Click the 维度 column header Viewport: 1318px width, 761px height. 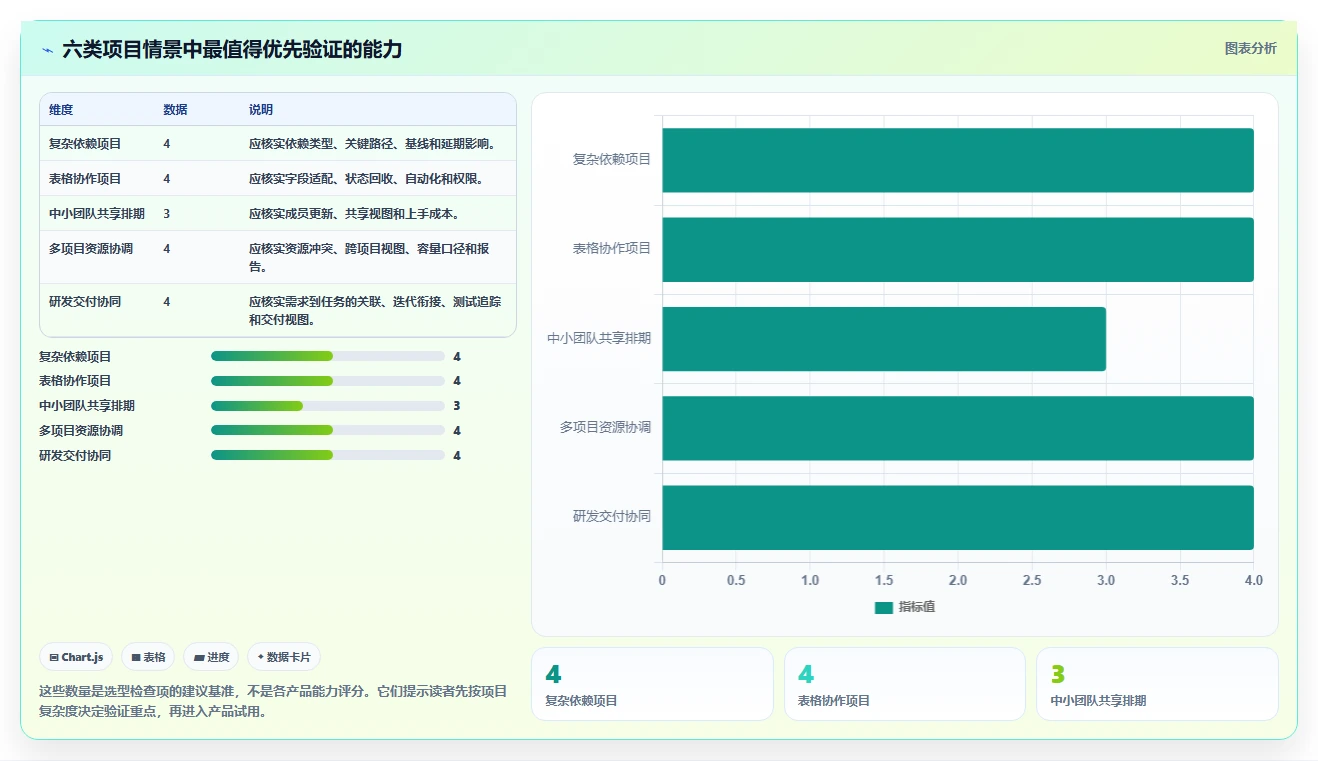point(61,110)
